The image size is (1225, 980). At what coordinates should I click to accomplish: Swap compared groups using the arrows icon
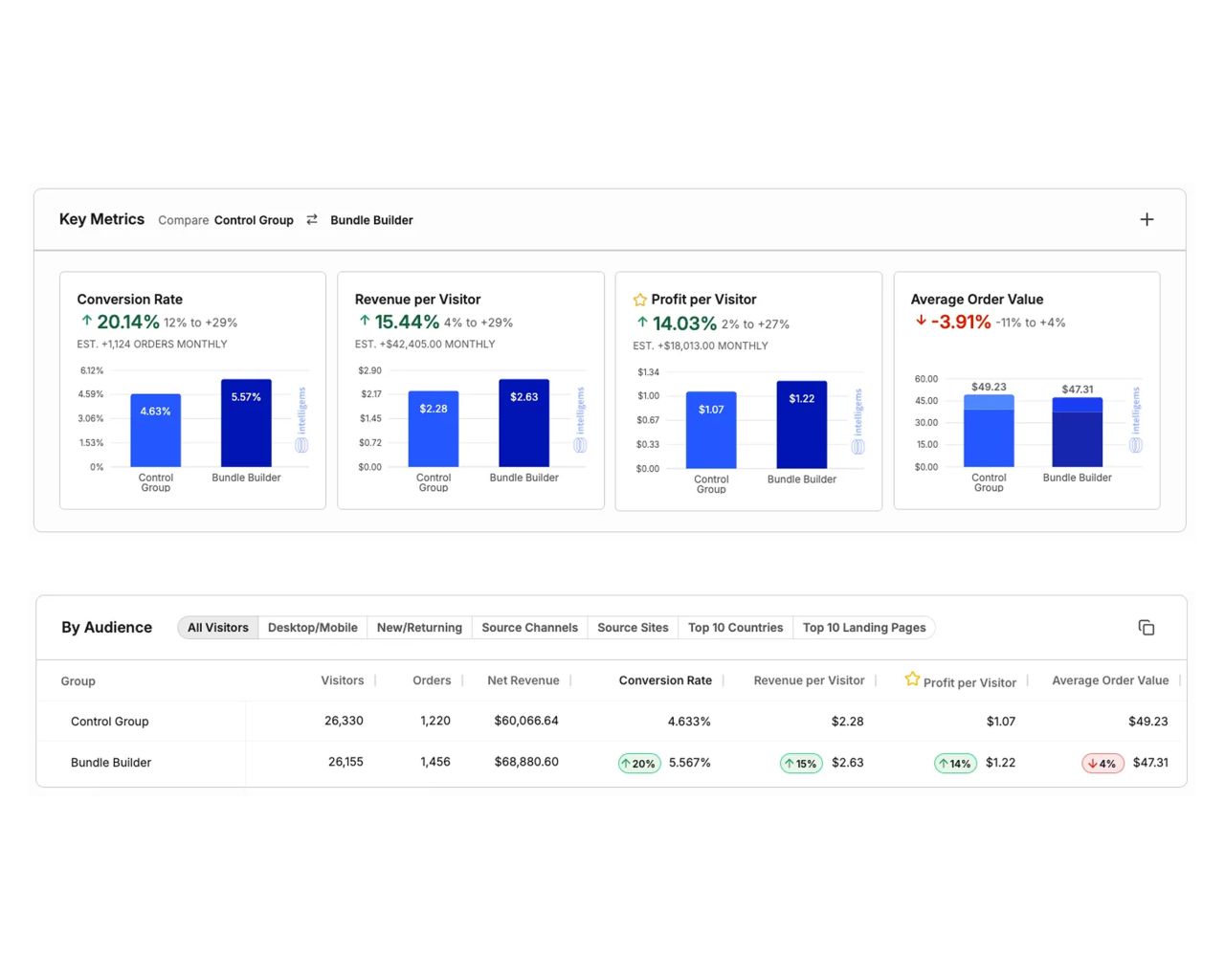(x=312, y=219)
